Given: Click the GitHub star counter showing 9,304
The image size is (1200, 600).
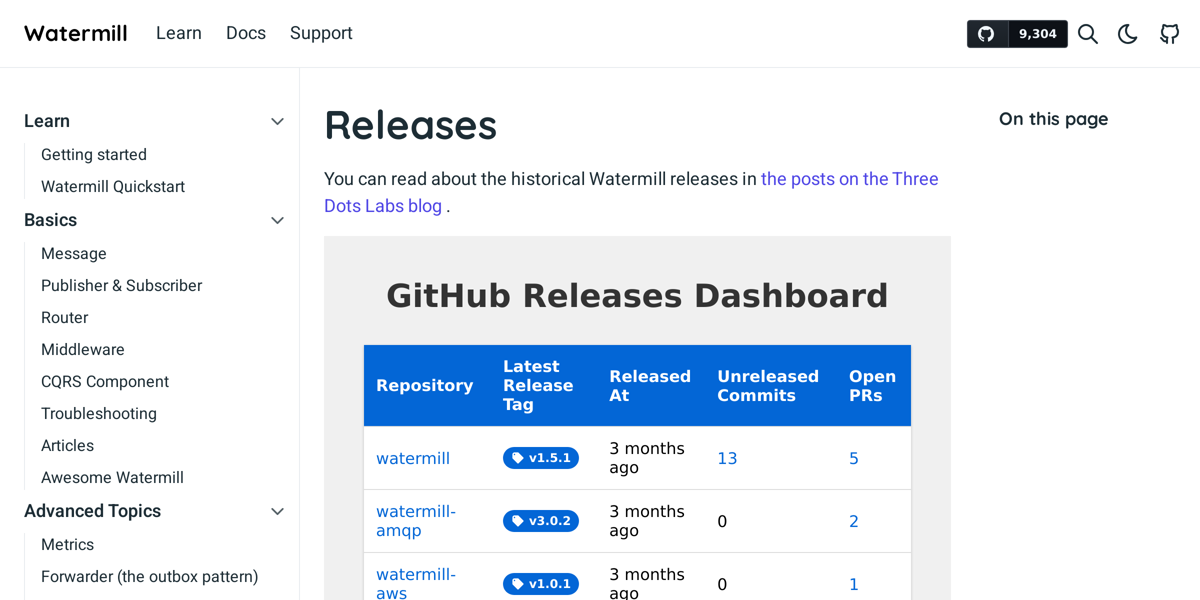Looking at the screenshot, I should tap(1041, 33).
